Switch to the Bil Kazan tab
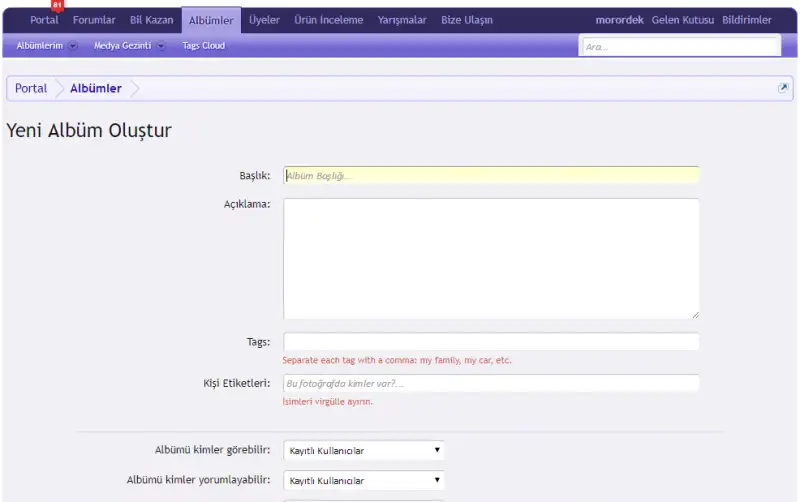Image resolution: width=800 pixels, height=502 pixels. tap(151, 20)
